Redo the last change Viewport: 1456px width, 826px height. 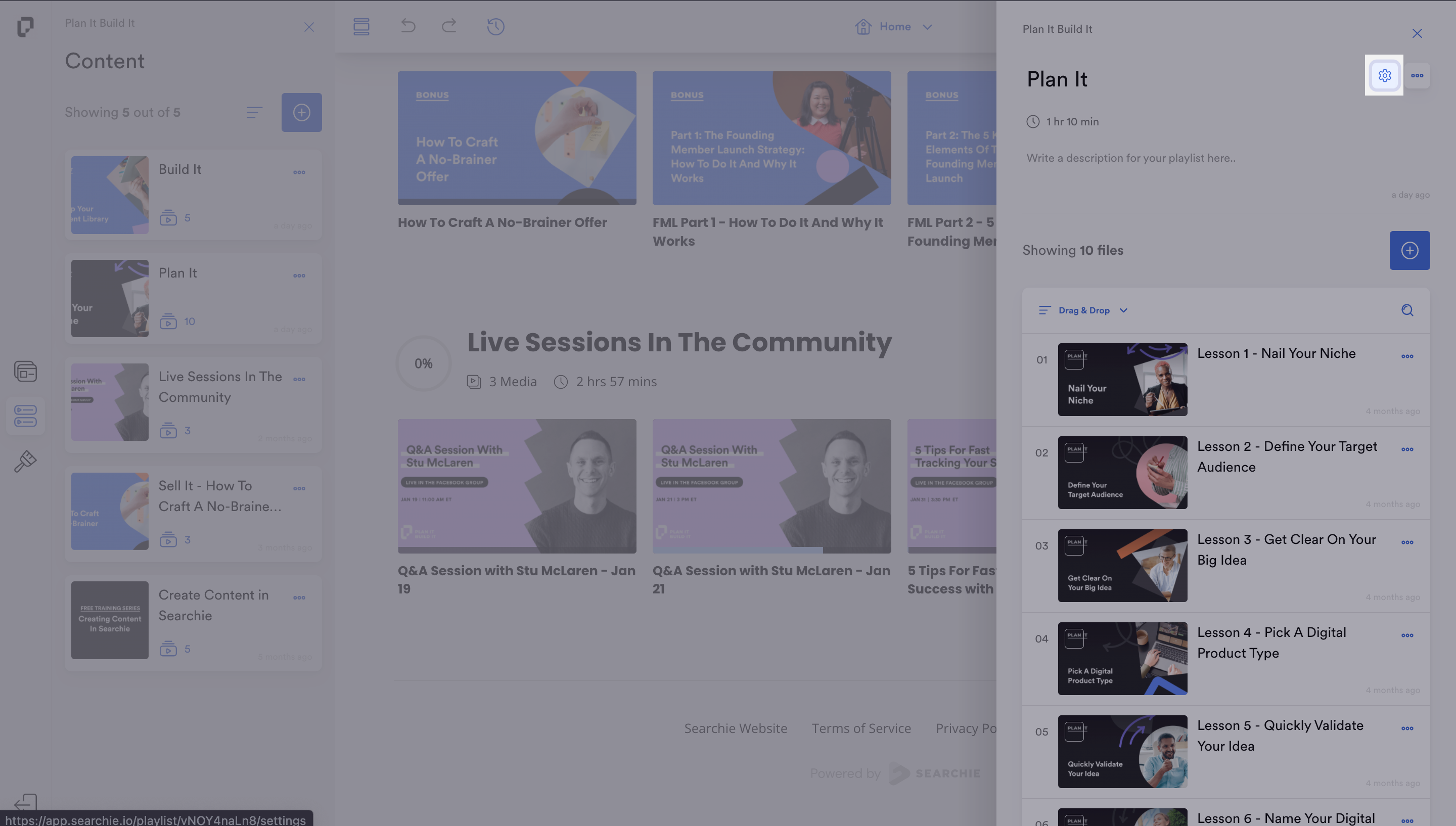coord(448,26)
